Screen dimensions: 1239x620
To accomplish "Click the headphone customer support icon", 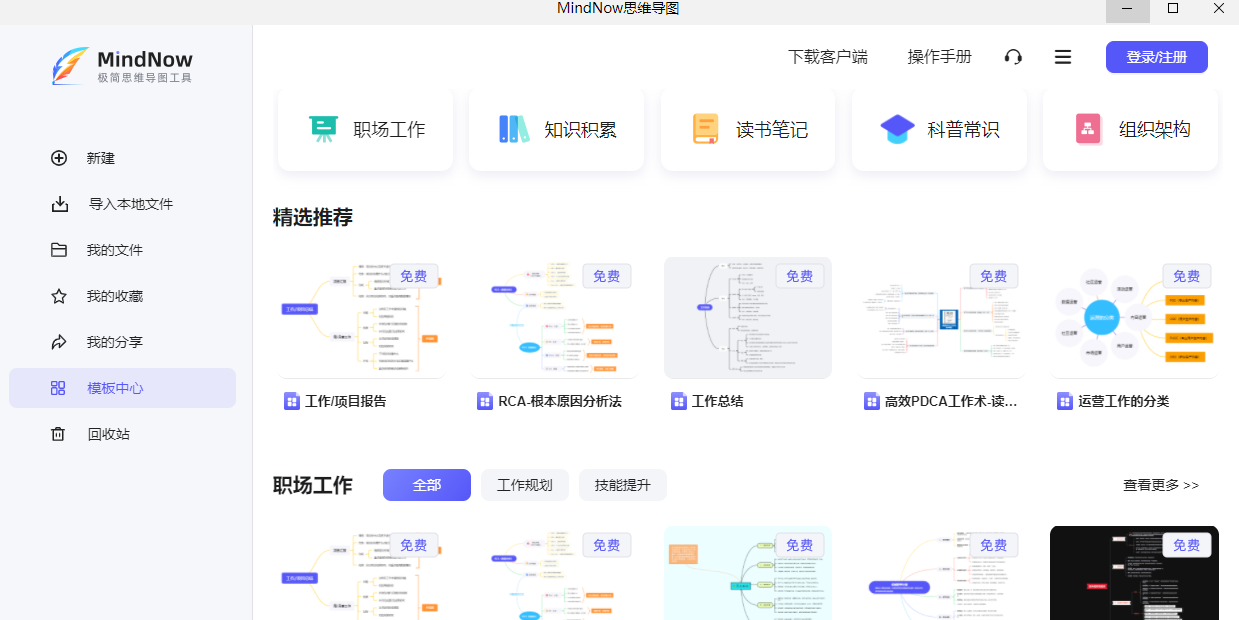I will coord(1013,57).
